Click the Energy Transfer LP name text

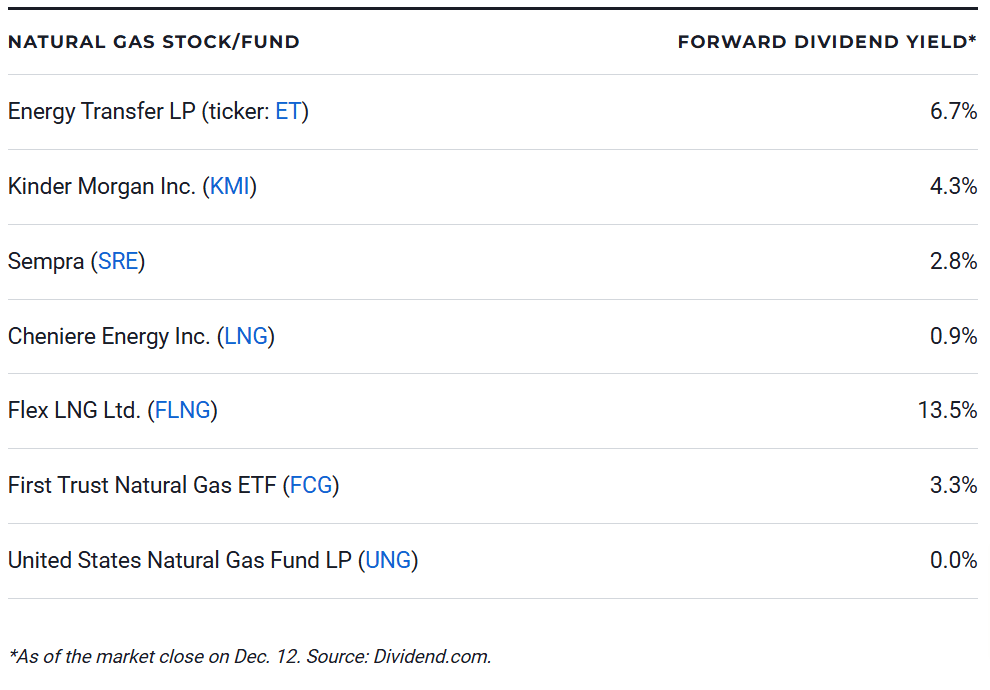[100, 112]
